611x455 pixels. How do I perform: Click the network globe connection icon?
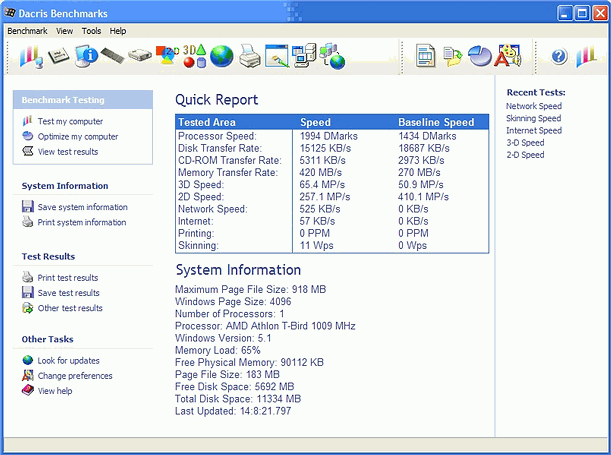[332, 56]
